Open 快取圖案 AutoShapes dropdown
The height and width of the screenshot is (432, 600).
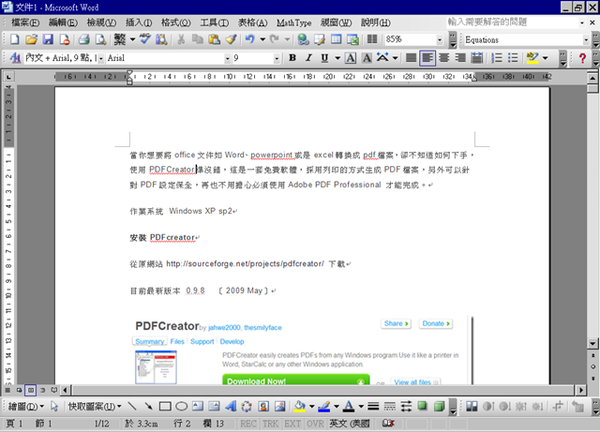(94, 406)
